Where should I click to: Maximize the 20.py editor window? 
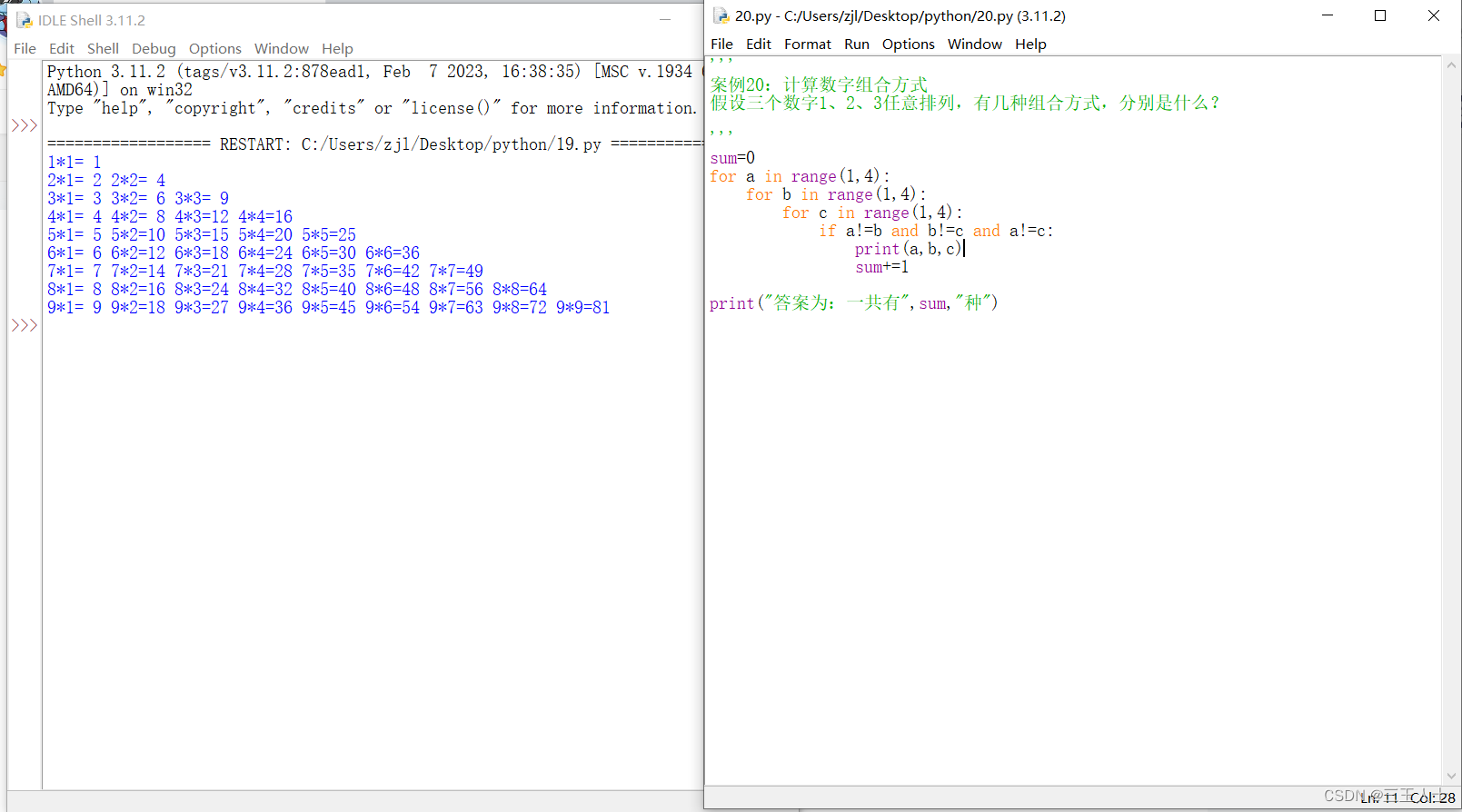click(x=1380, y=15)
